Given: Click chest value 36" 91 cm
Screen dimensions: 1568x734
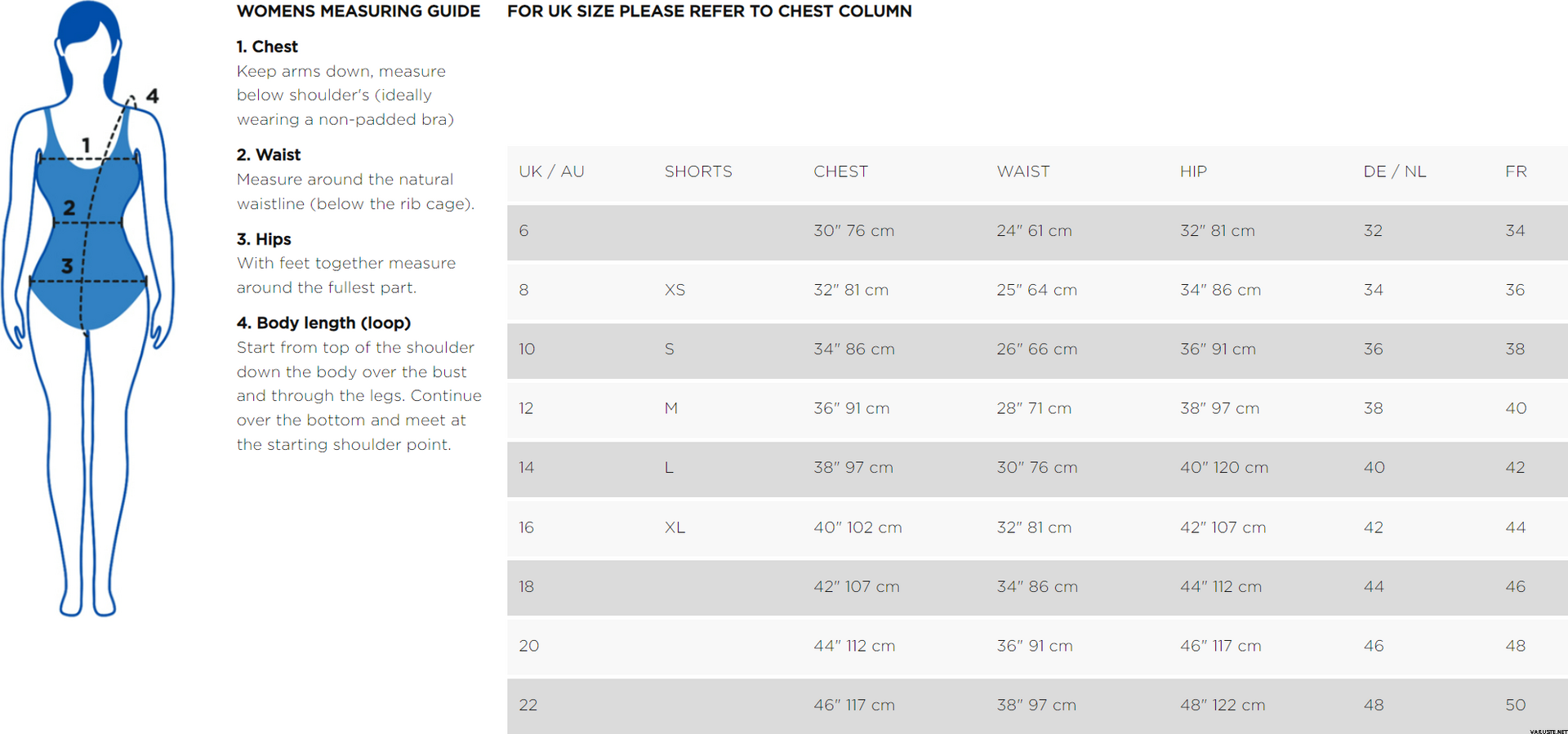Looking at the screenshot, I should 851,408.
